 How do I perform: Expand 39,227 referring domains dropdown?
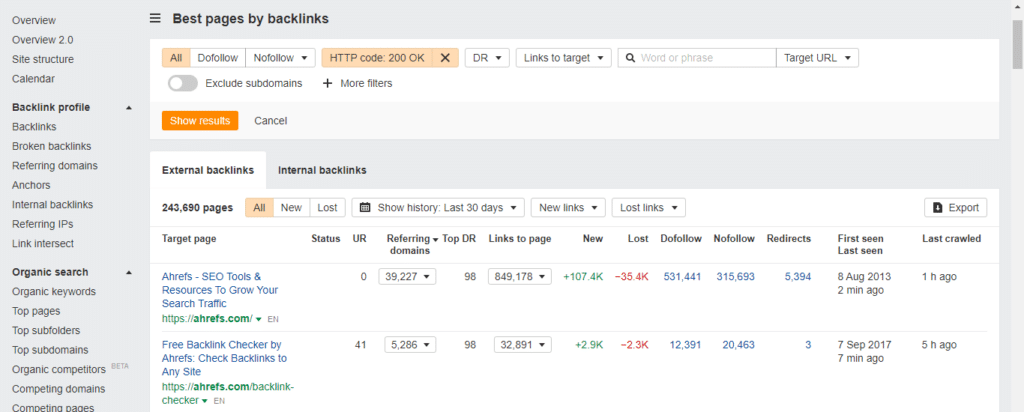[408, 277]
